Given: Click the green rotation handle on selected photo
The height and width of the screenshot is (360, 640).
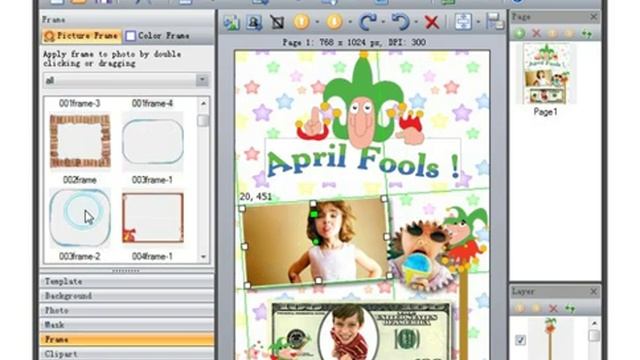Looking at the screenshot, I should pos(314,214).
